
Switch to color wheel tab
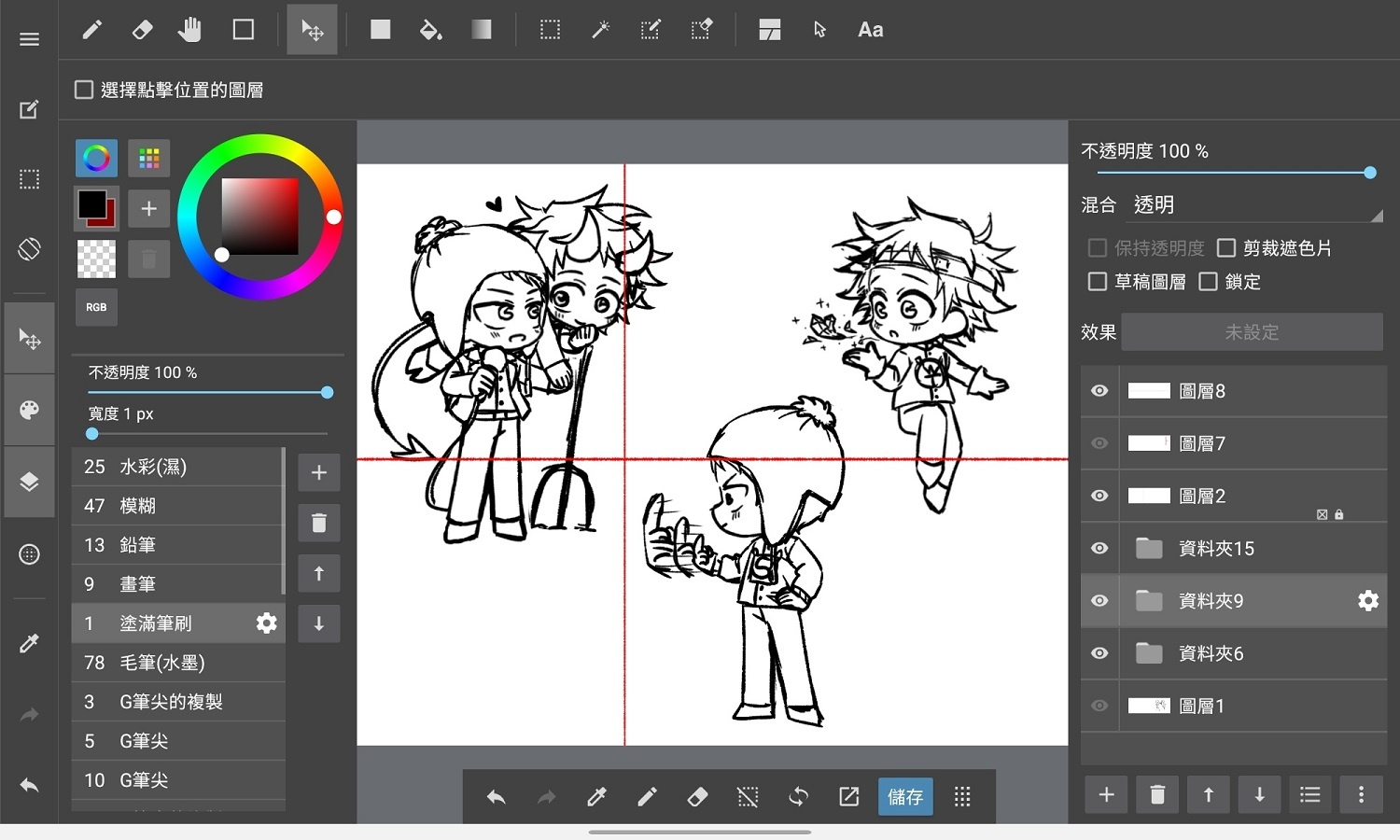coord(96,159)
